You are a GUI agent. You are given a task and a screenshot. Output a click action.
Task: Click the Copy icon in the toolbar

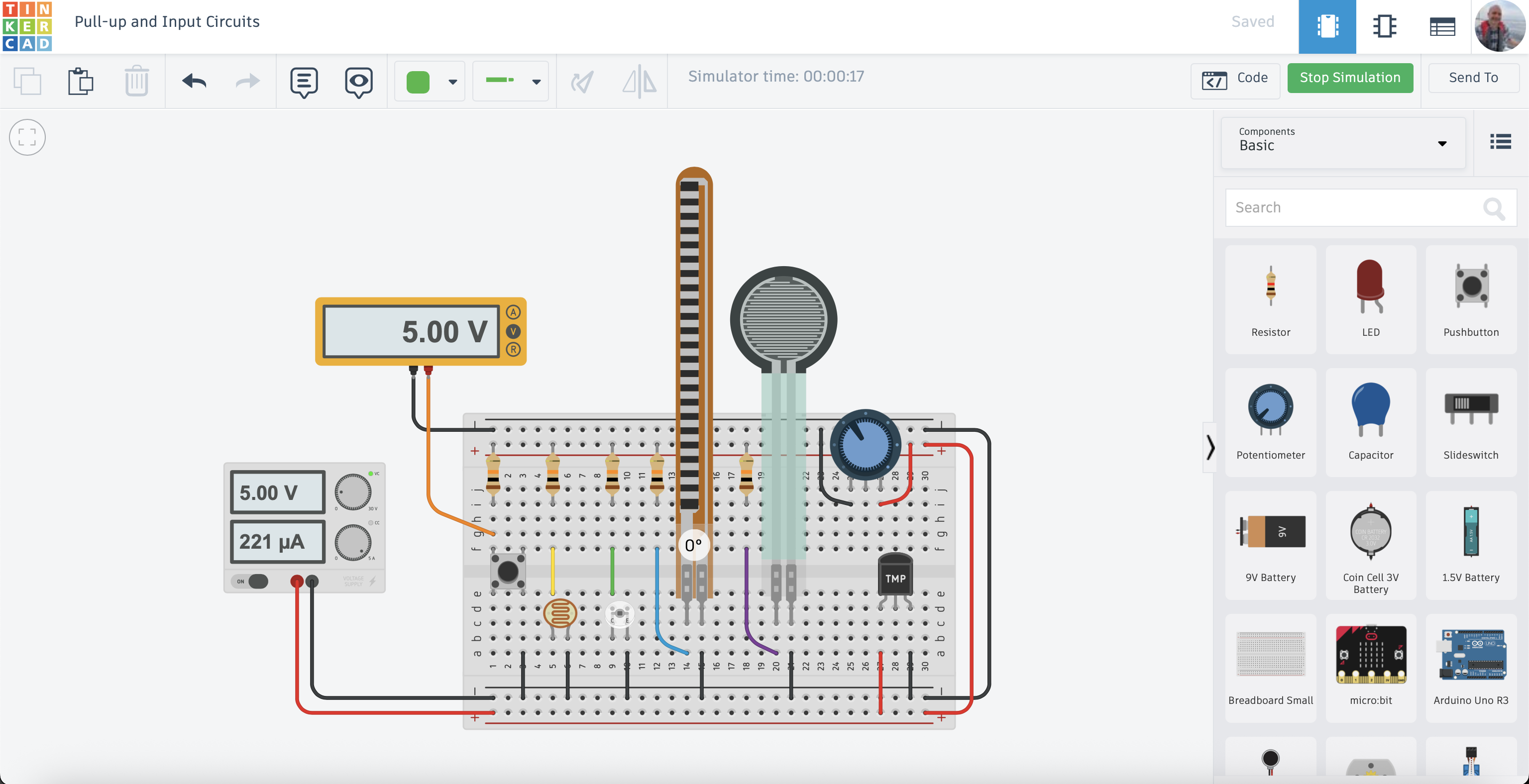tap(27, 81)
